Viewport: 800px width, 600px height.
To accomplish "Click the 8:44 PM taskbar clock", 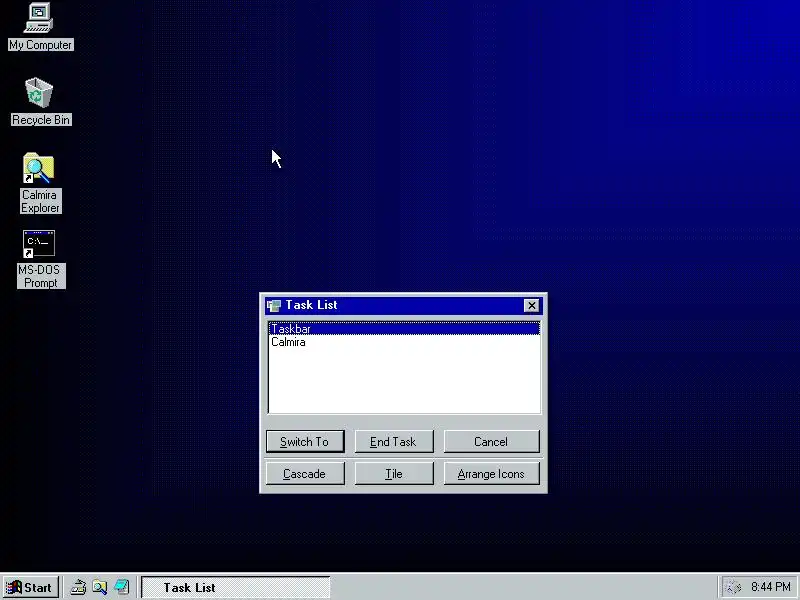I will pos(770,587).
